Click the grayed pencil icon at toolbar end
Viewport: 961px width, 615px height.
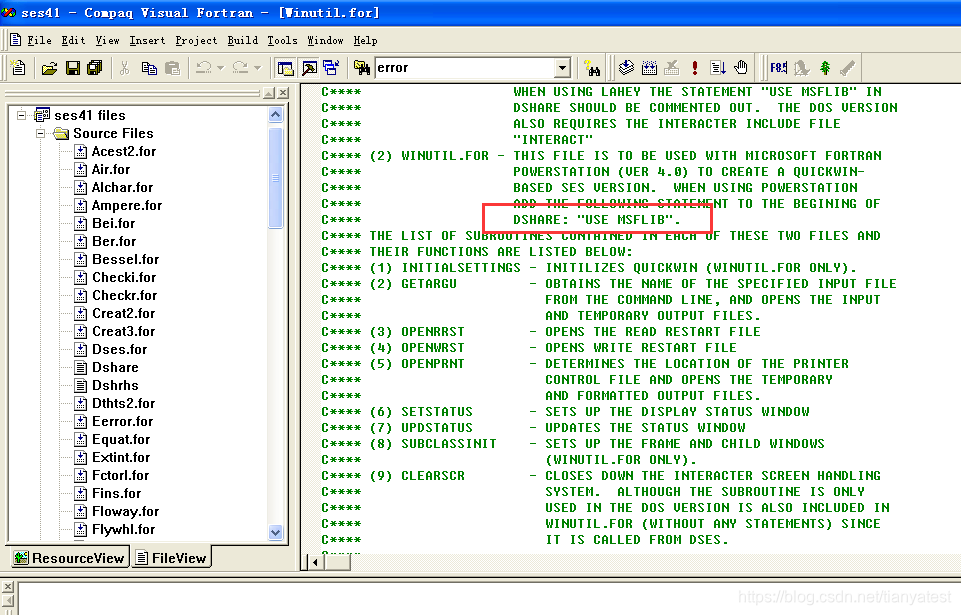[848, 68]
